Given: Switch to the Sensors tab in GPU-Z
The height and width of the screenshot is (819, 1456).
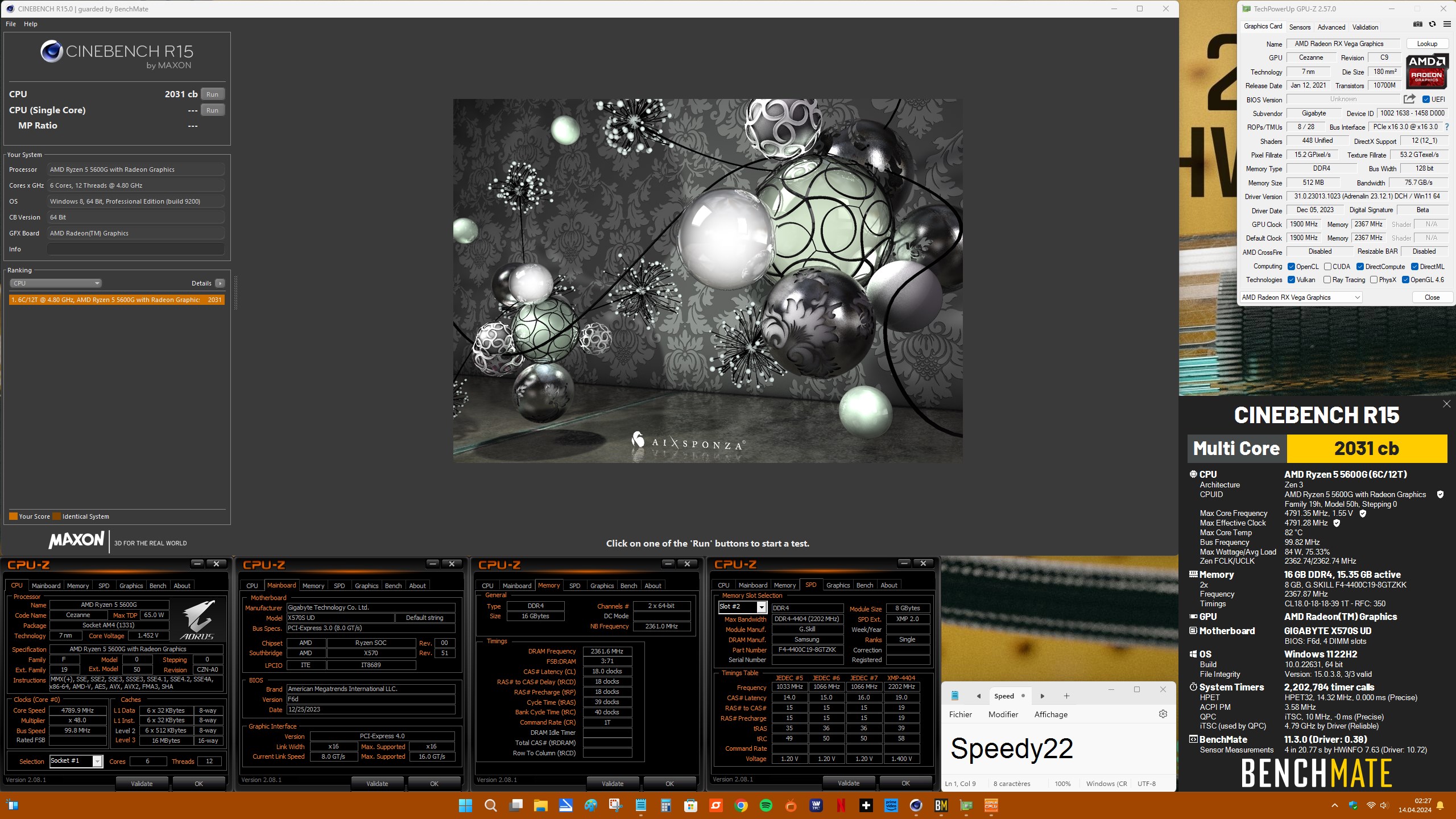Looking at the screenshot, I should [x=1300, y=27].
